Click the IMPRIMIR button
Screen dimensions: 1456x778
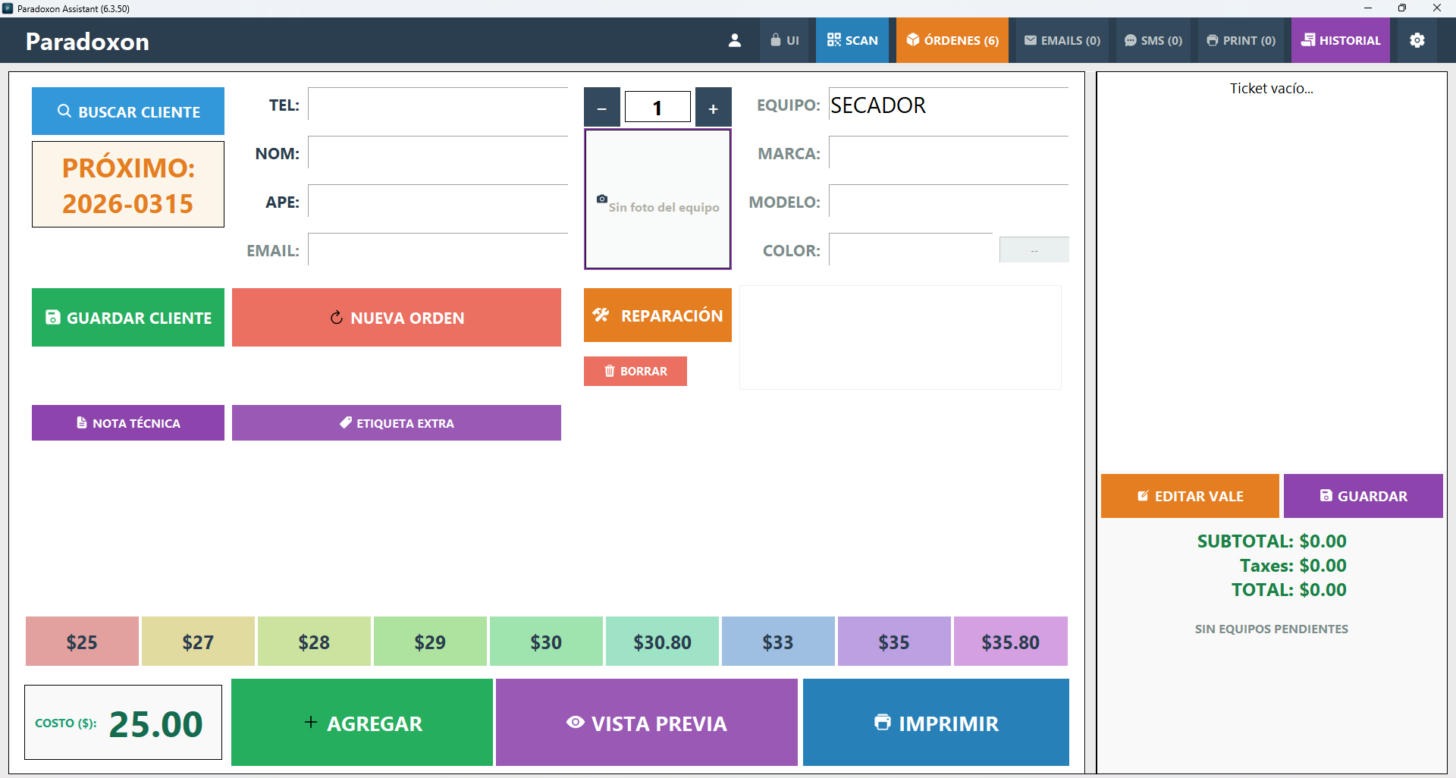click(936, 722)
